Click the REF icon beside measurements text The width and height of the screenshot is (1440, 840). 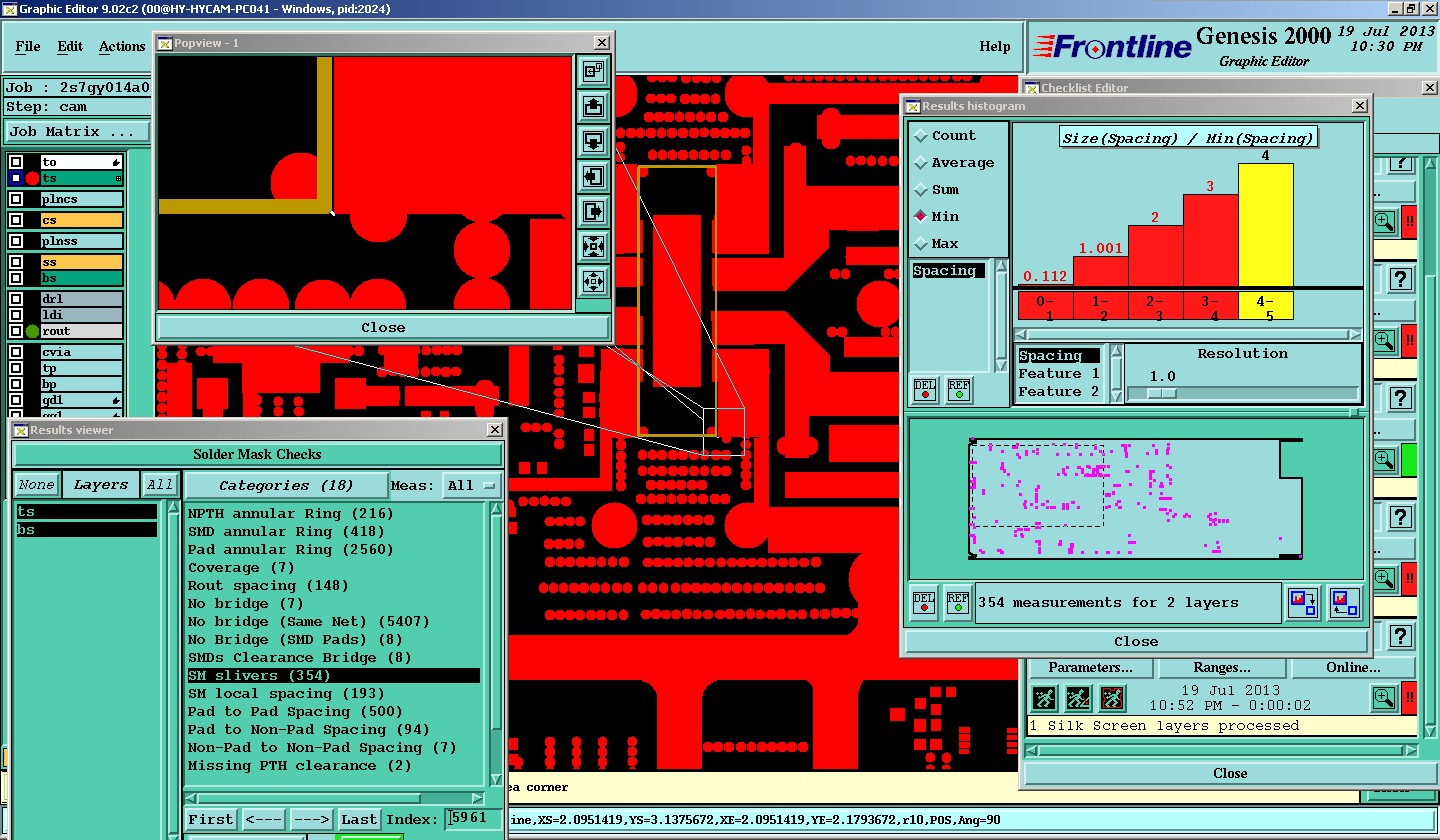pyautogui.click(x=957, y=603)
